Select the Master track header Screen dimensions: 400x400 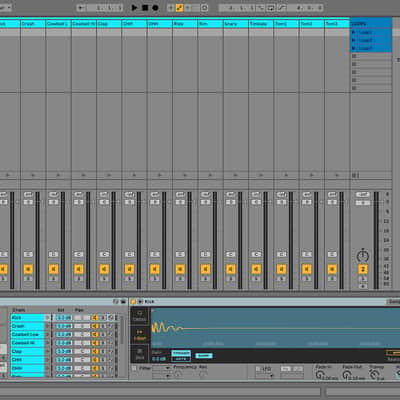coord(371,24)
